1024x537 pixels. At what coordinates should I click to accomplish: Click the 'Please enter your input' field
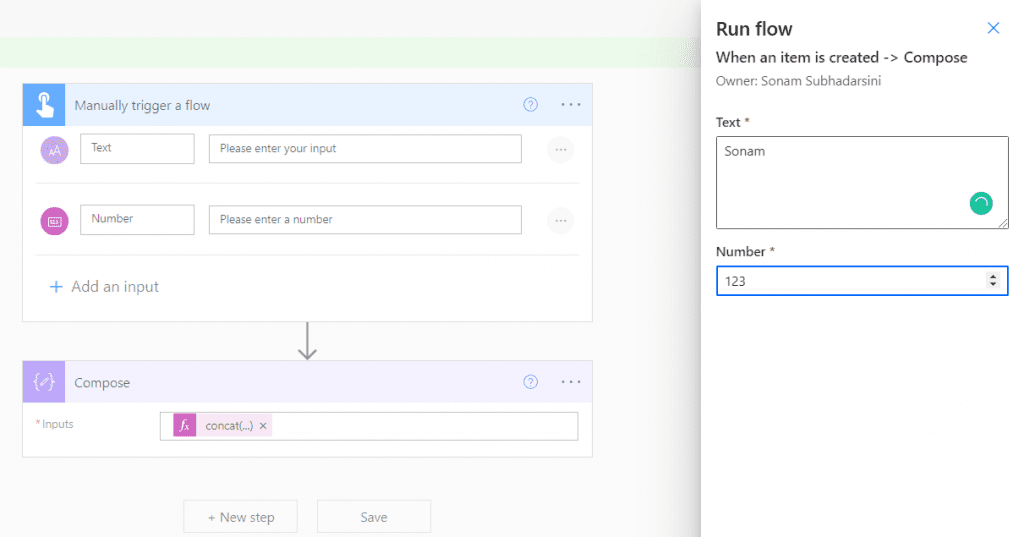click(x=365, y=148)
